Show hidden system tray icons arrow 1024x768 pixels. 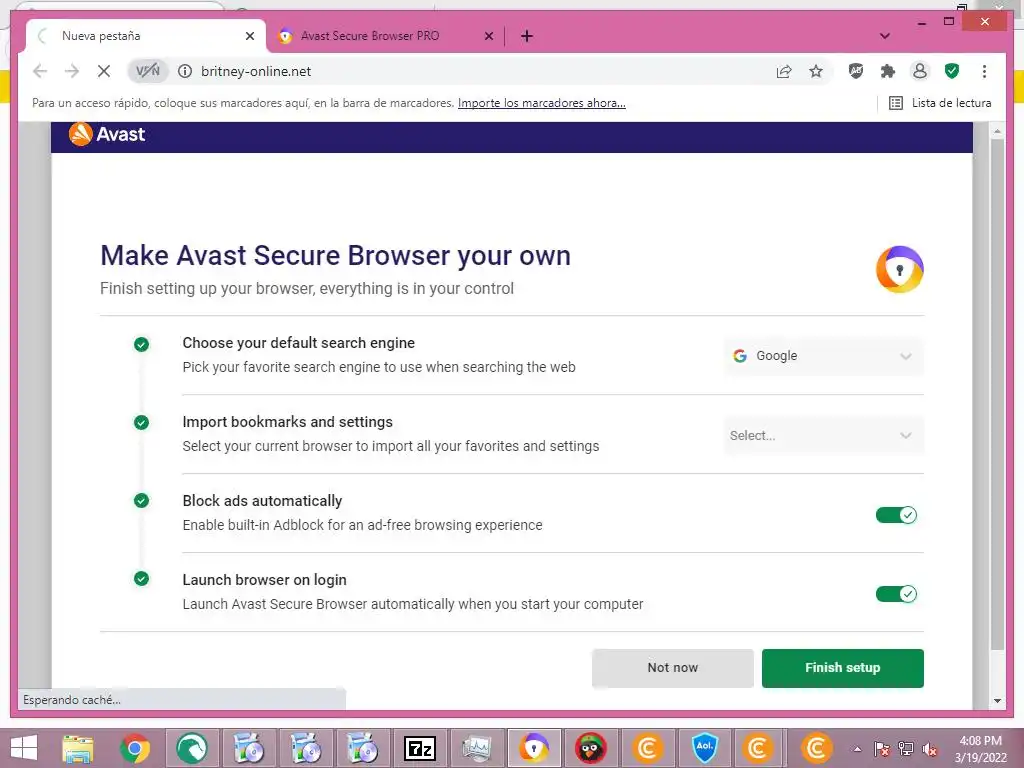[857, 749]
